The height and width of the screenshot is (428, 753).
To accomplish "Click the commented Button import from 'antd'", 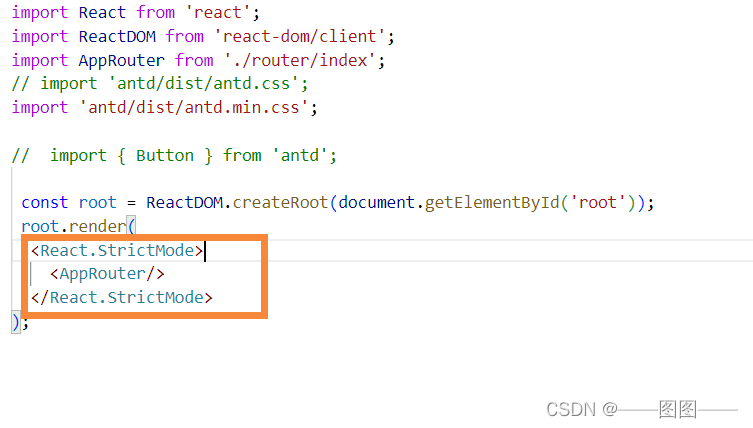I will 174,156.
